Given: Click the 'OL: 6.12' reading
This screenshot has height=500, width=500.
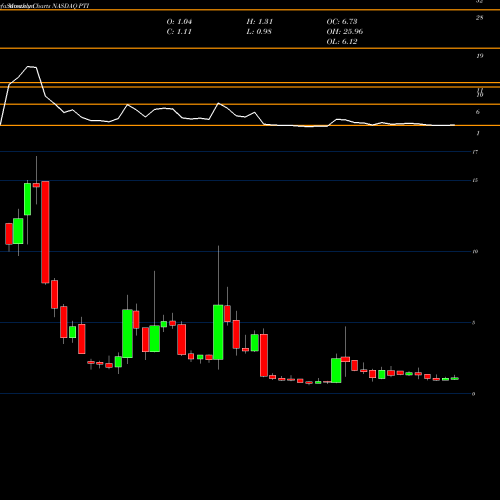Looking at the screenshot, I should (x=342, y=42).
